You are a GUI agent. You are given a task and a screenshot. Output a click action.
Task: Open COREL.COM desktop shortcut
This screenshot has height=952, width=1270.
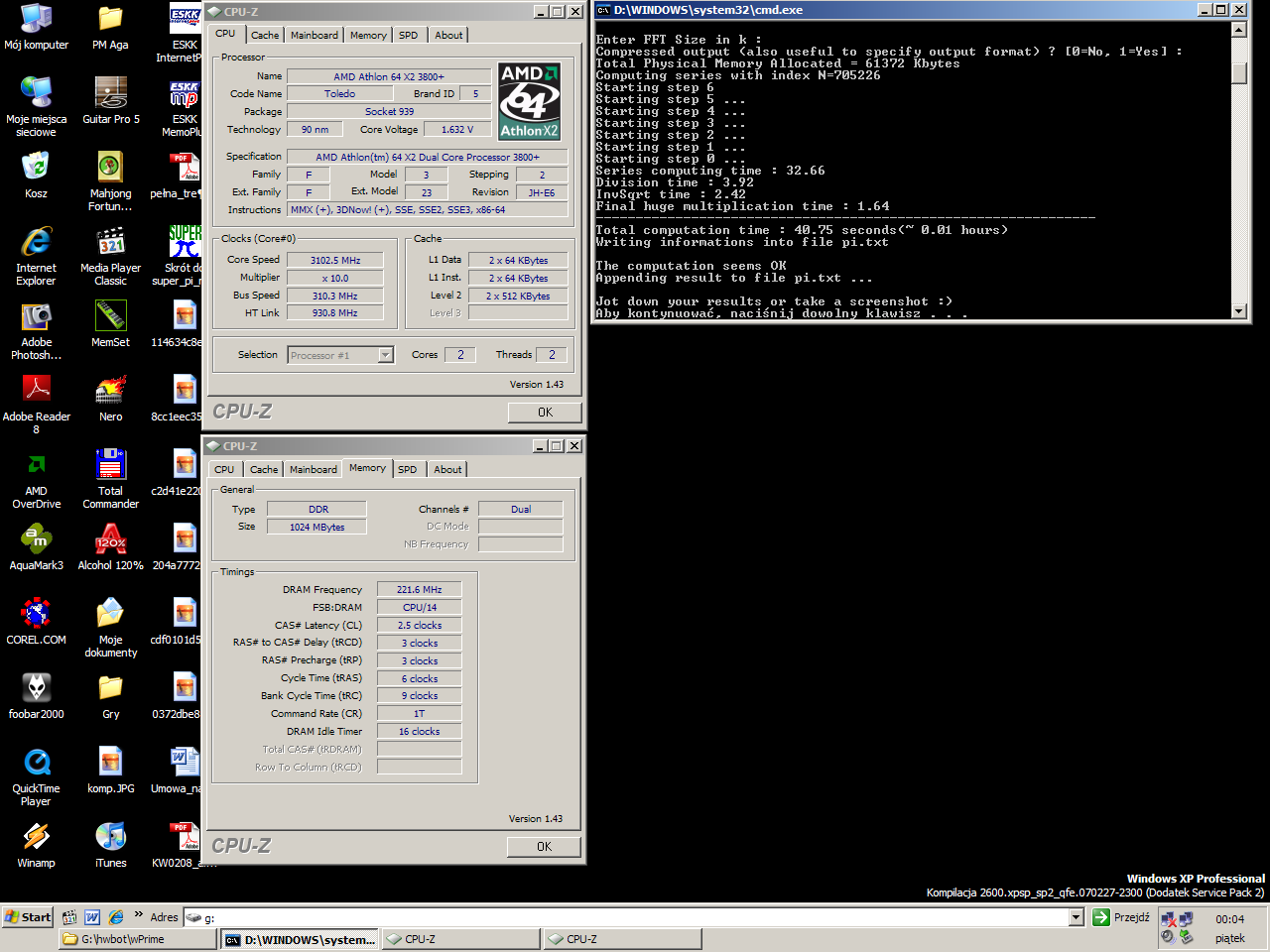pos(36,622)
